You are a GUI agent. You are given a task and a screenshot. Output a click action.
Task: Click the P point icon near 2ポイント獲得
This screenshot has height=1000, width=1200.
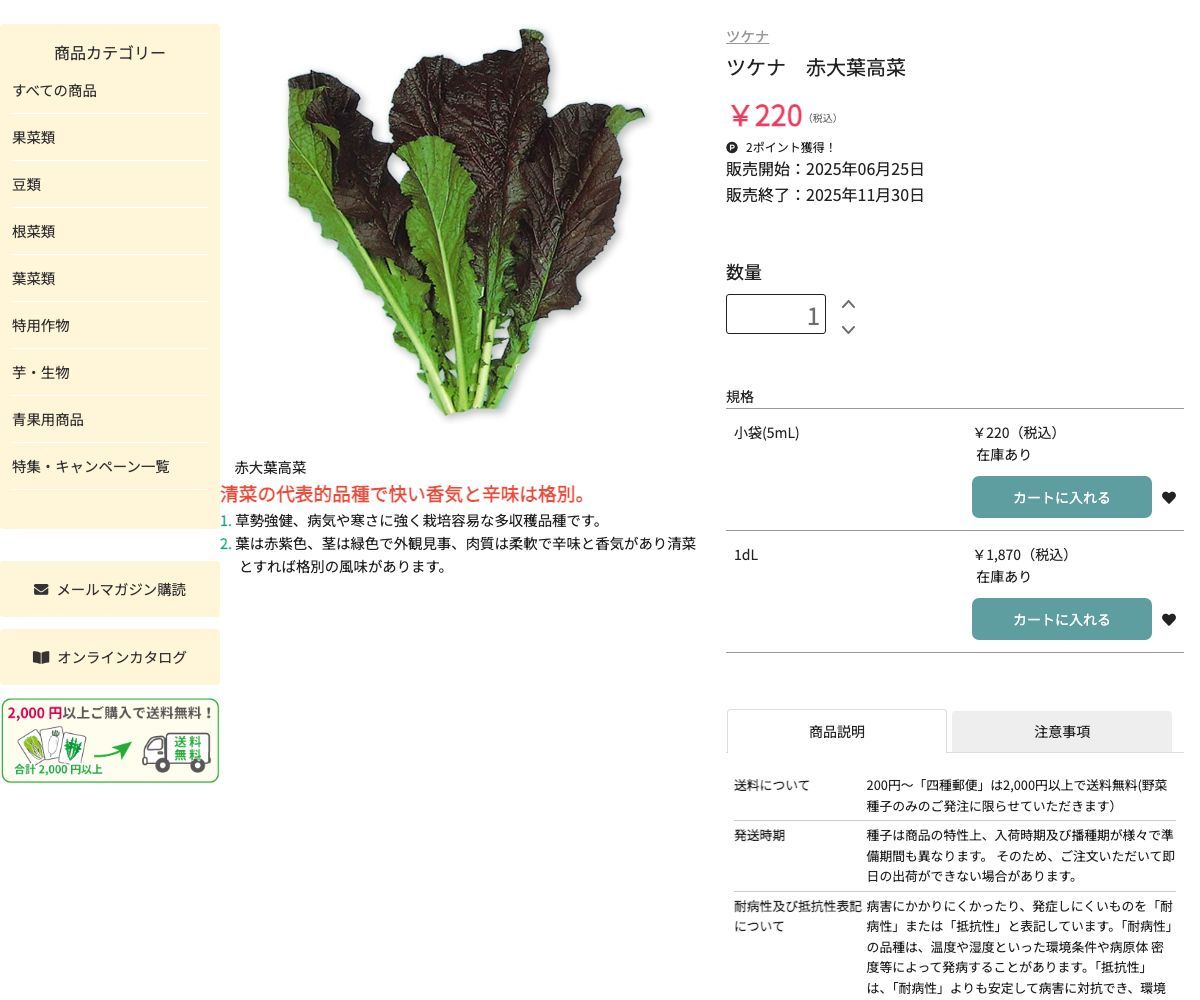(x=733, y=147)
